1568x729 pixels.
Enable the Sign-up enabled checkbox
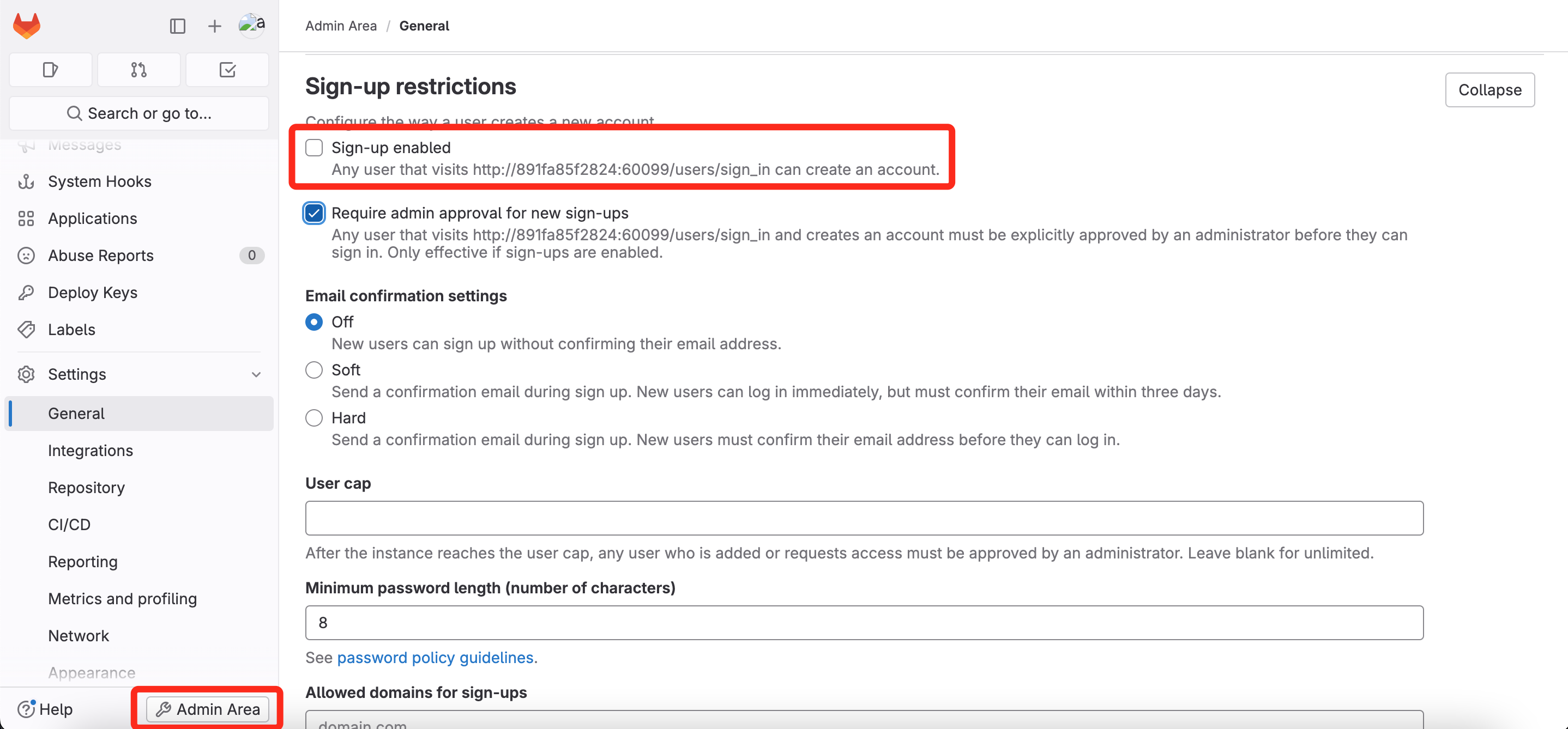coord(314,148)
